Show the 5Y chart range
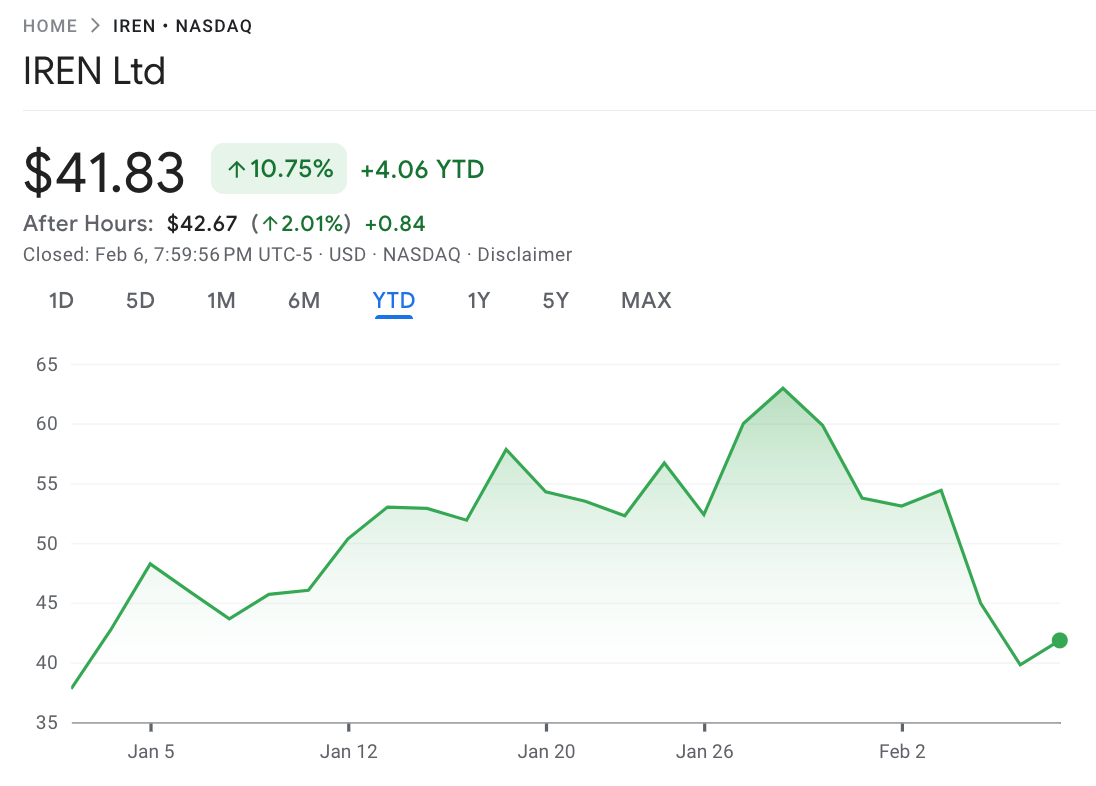The height and width of the screenshot is (786, 1096). tap(556, 301)
